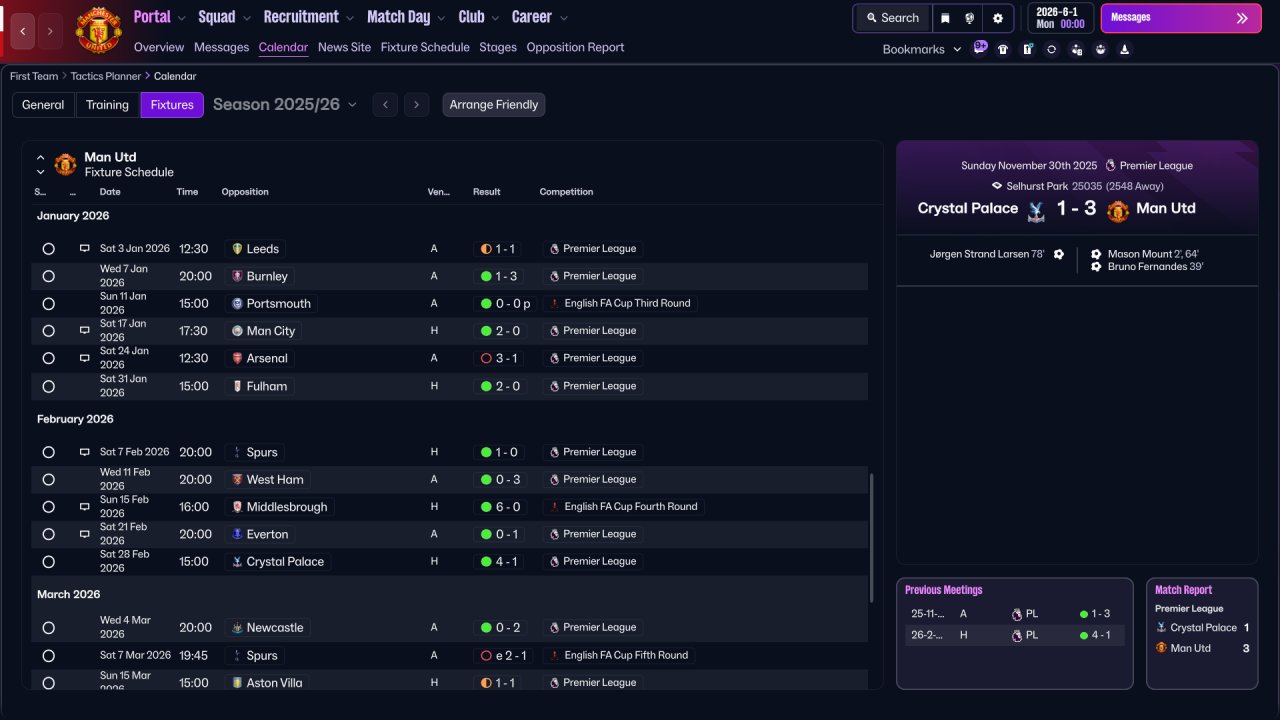Select the radio circle for Middlesbrough fixture
This screenshot has width=1280, height=720.
(48, 507)
